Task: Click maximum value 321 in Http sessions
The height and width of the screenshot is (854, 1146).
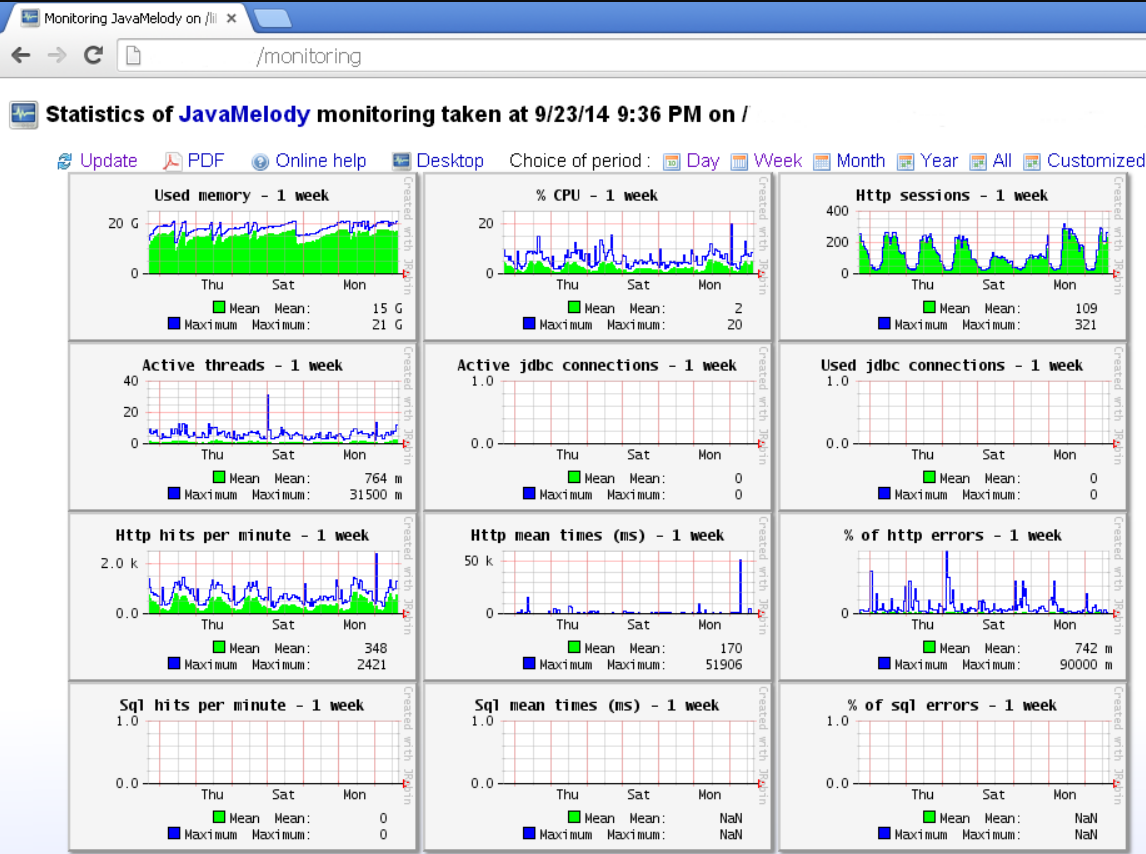Action: [1085, 325]
